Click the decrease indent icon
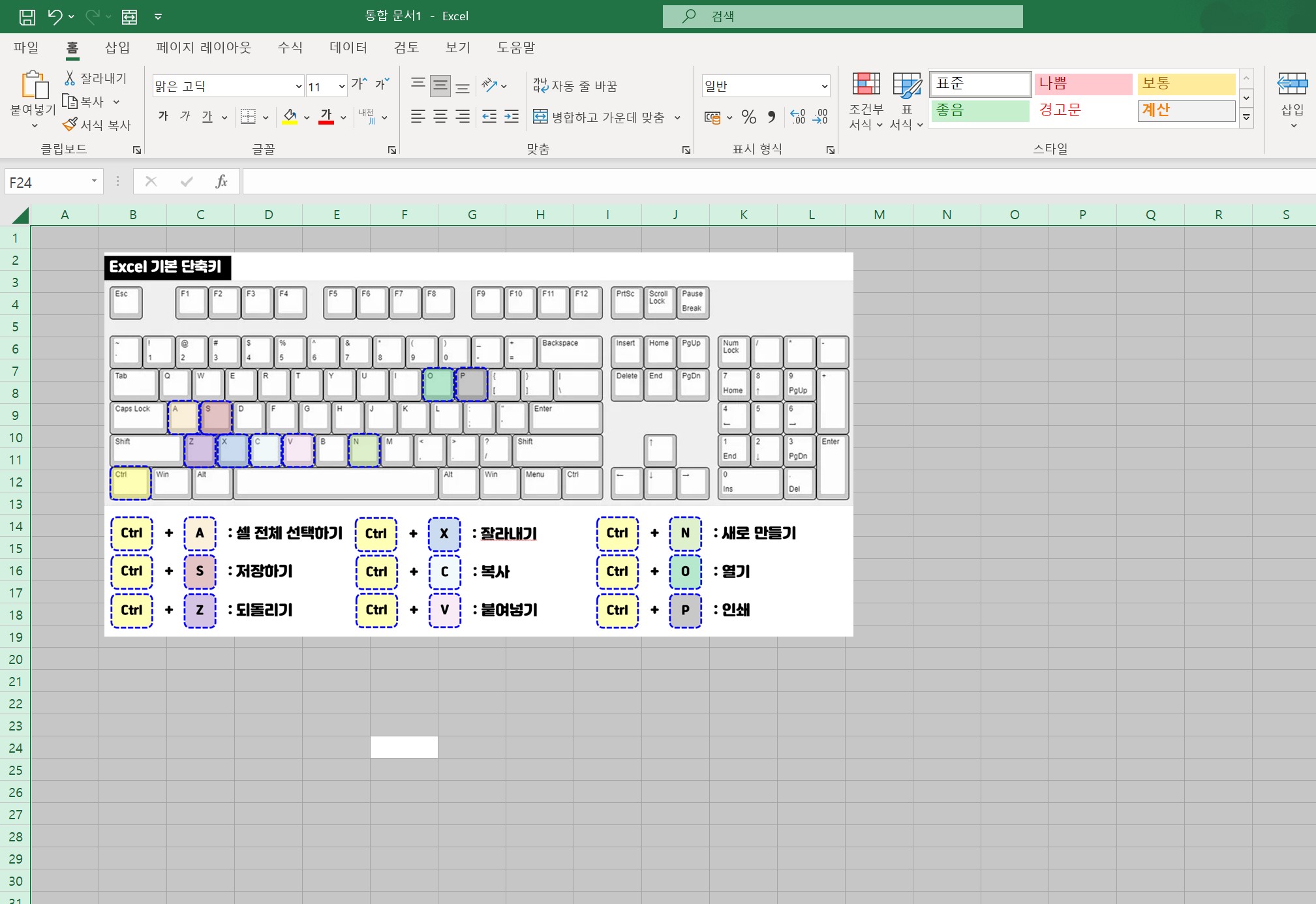 pos(489,117)
